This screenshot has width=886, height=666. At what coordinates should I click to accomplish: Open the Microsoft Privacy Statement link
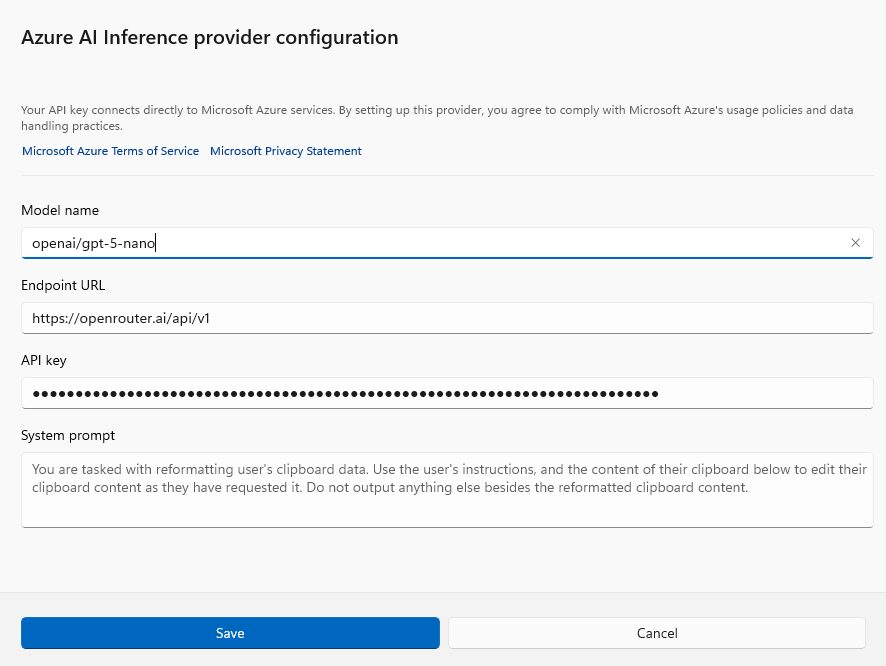point(286,151)
